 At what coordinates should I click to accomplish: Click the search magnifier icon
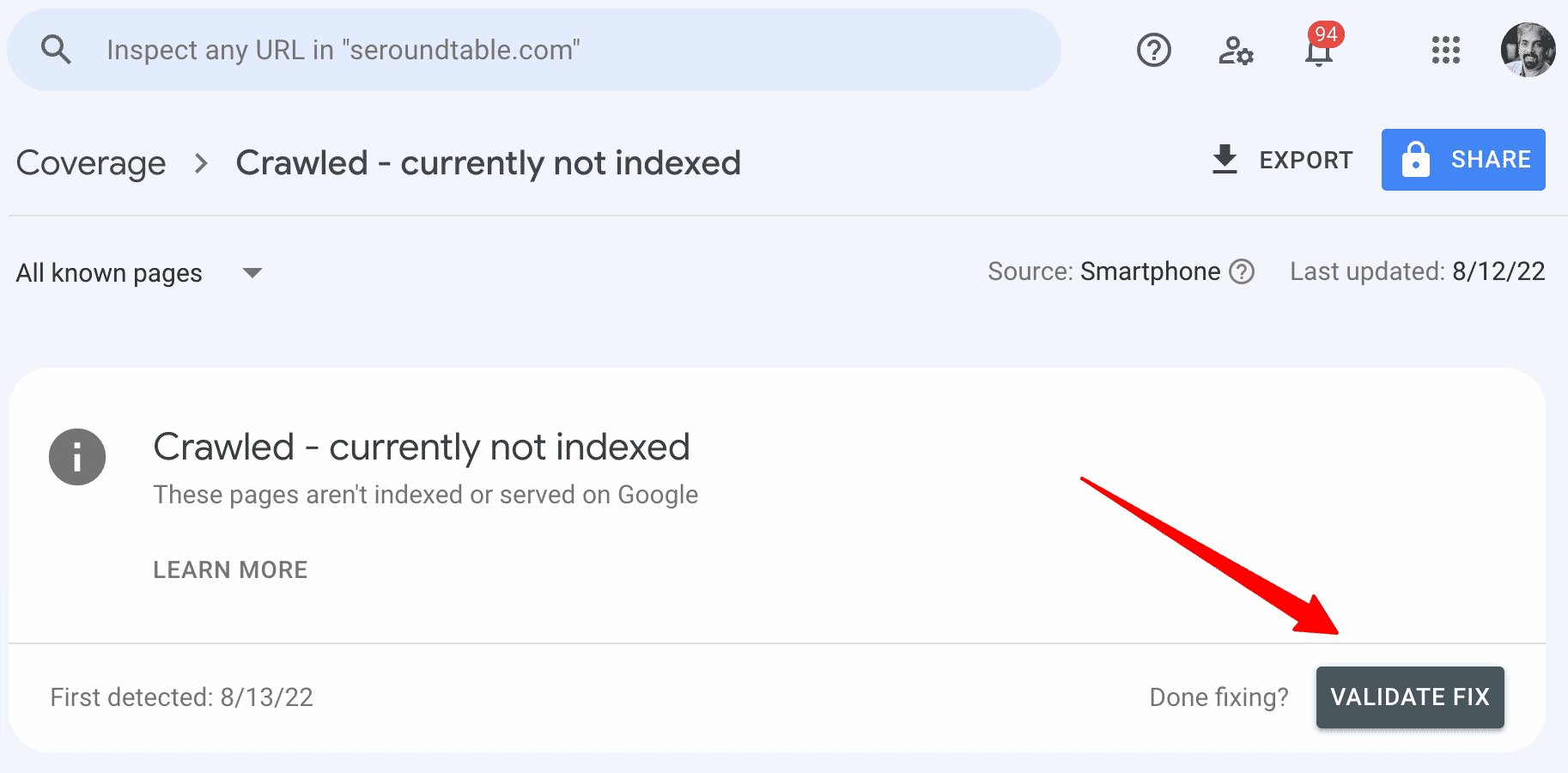(56, 49)
